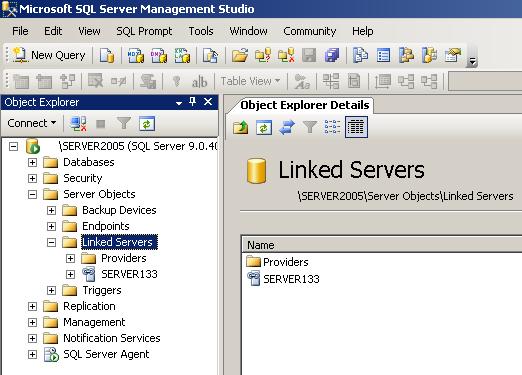Viewport: 522px width, 375px height.
Task: Open the main toolbar options dropdown arrow
Action: (472, 62)
